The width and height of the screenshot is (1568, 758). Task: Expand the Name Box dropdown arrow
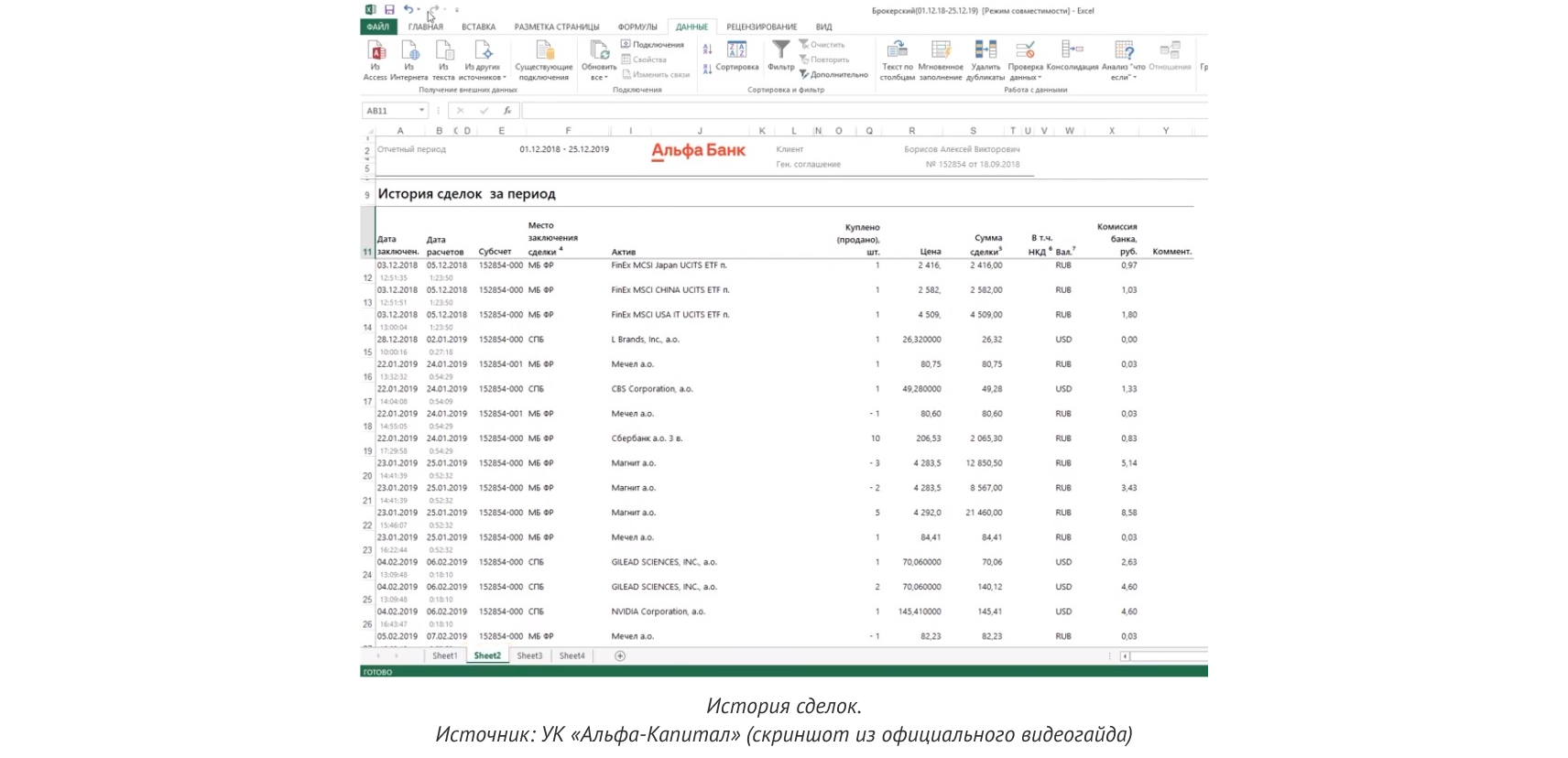[x=421, y=111]
